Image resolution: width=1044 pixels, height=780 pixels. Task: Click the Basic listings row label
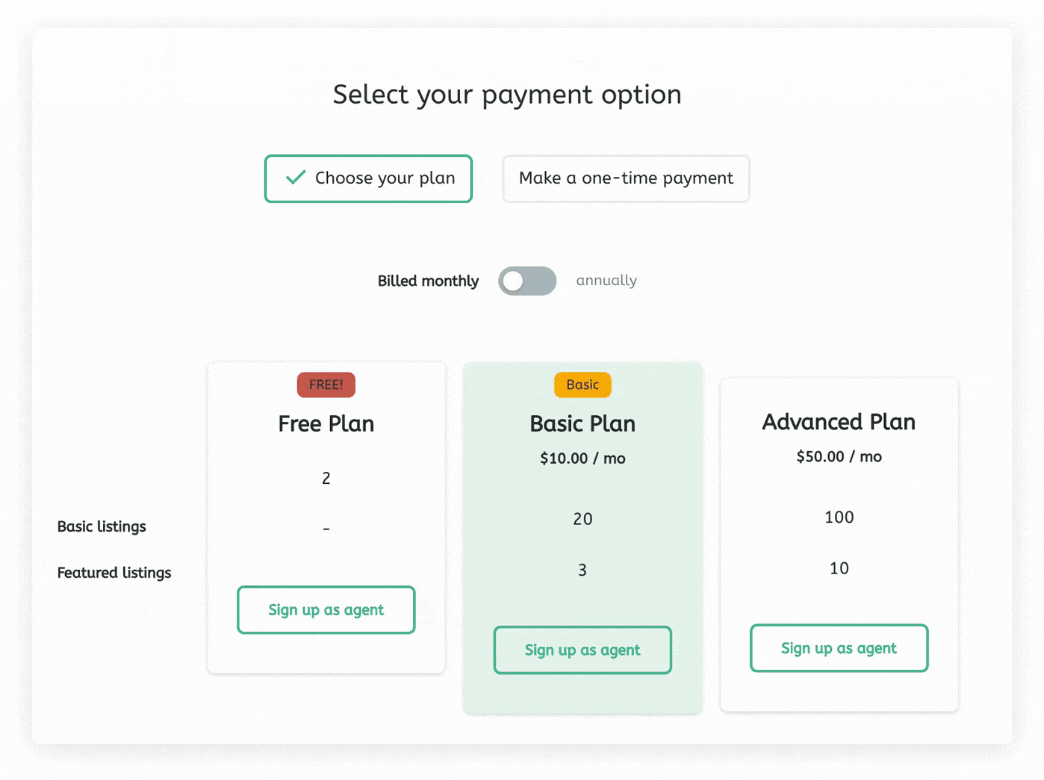[x=102, y=527]
